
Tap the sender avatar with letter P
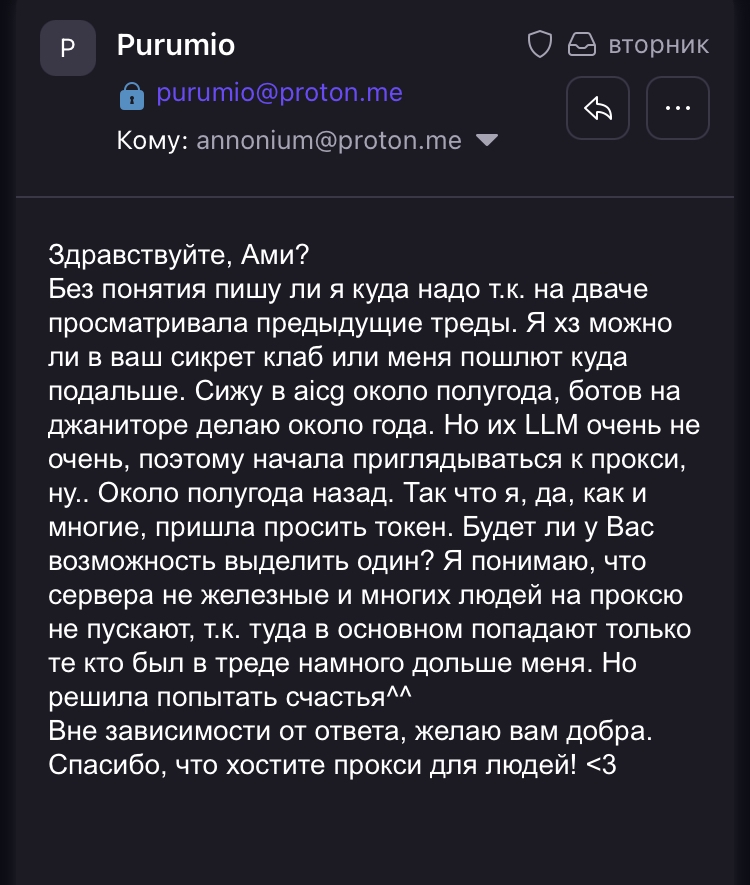(x=68, y=47)
